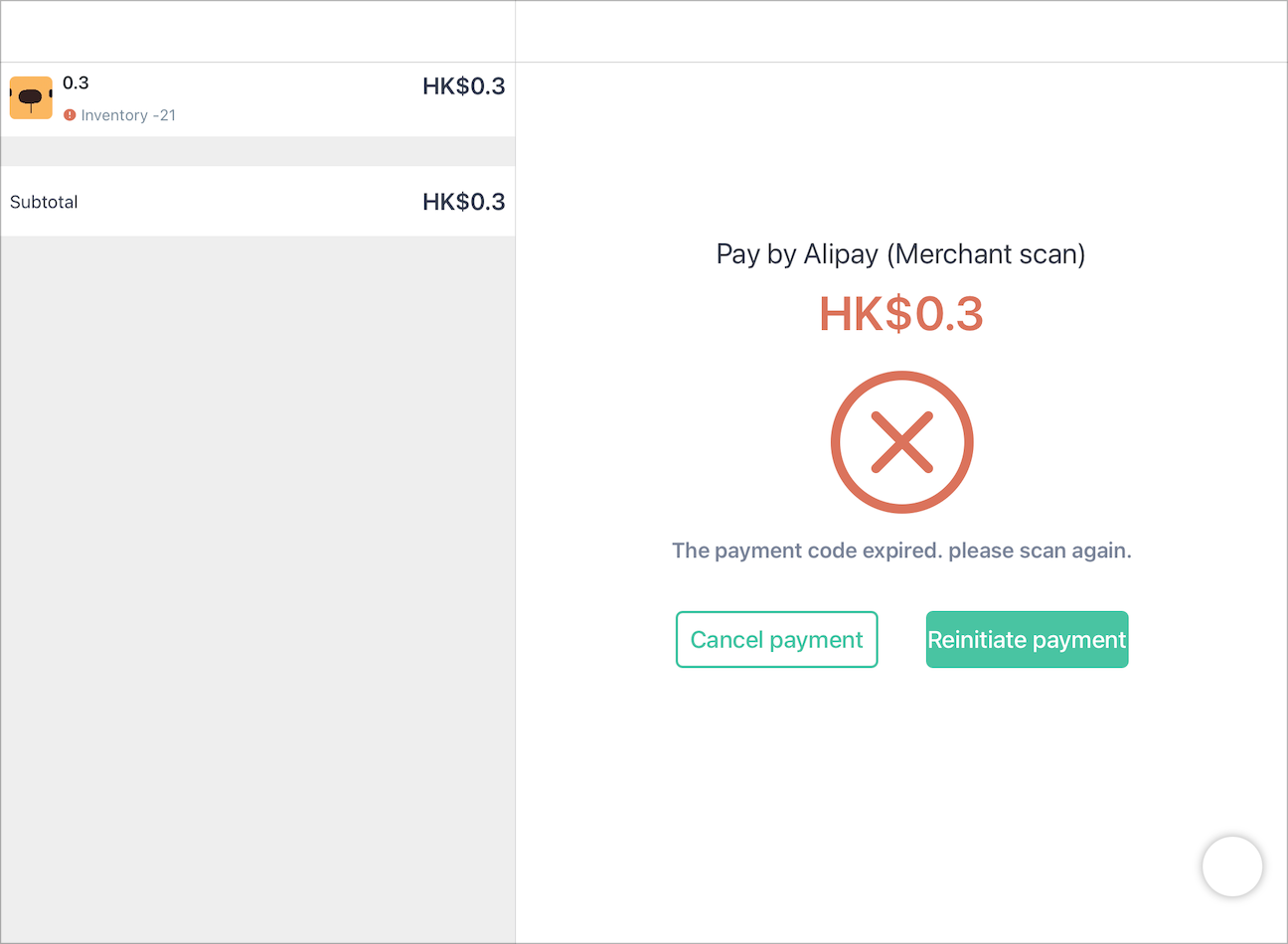Click the large red HK$0.3 payment amount

(900, 314)
